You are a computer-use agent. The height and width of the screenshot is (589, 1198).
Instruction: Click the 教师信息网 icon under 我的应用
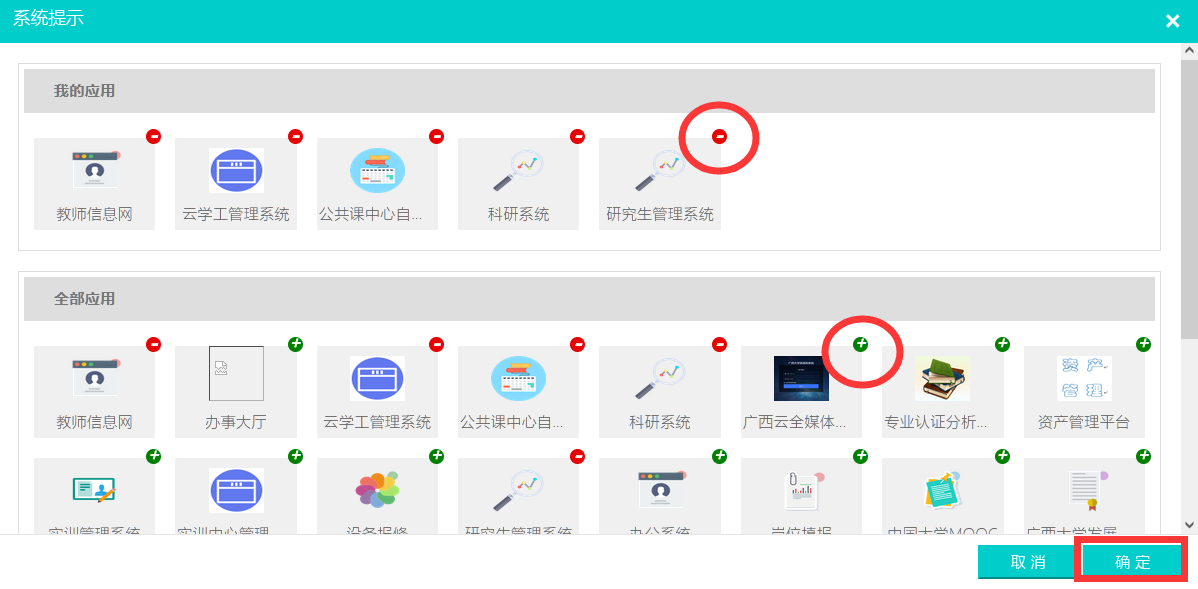pyautogui.click(x=95, y=171)
